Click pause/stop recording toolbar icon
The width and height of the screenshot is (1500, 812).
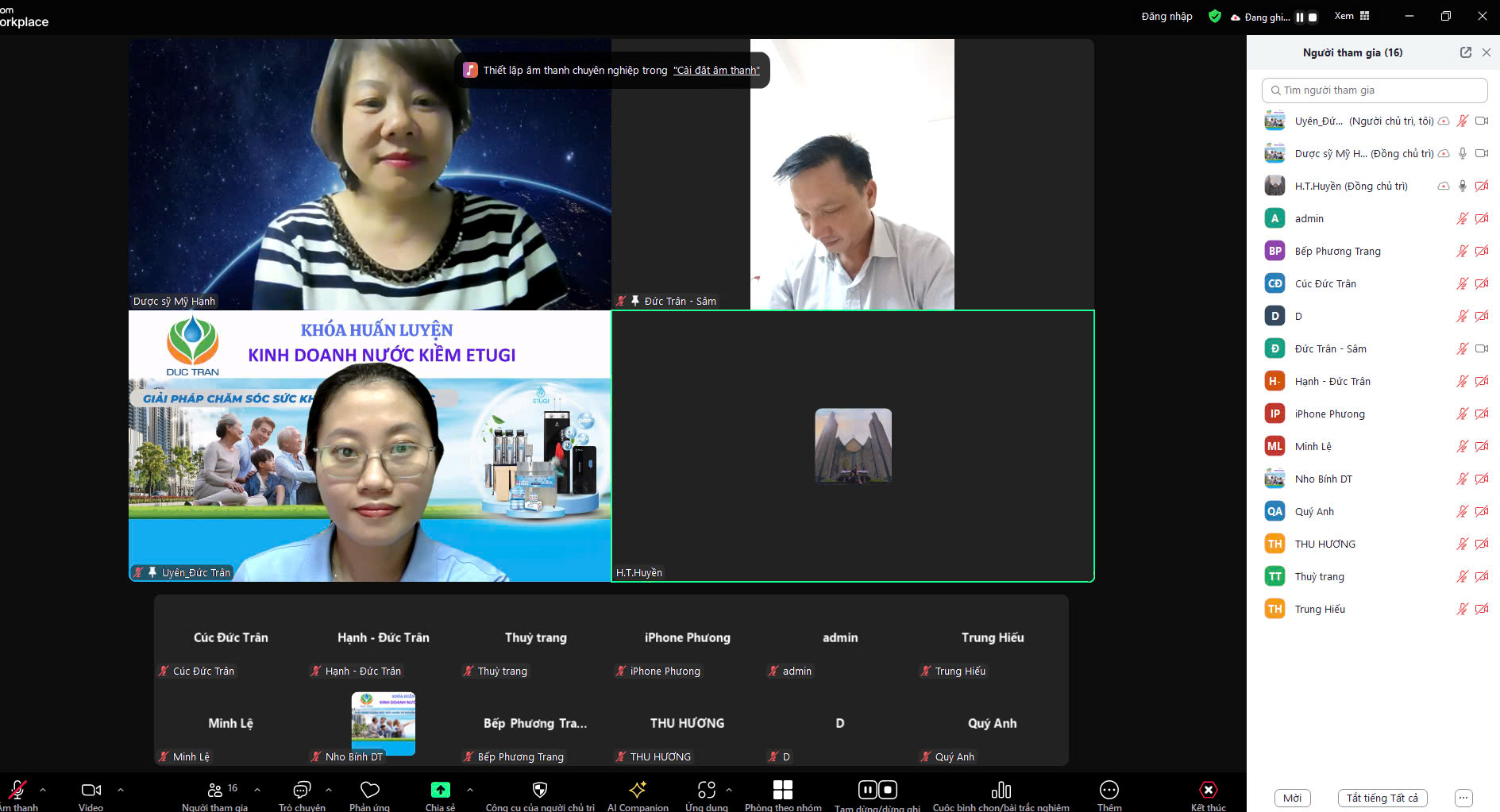[877, 790]
